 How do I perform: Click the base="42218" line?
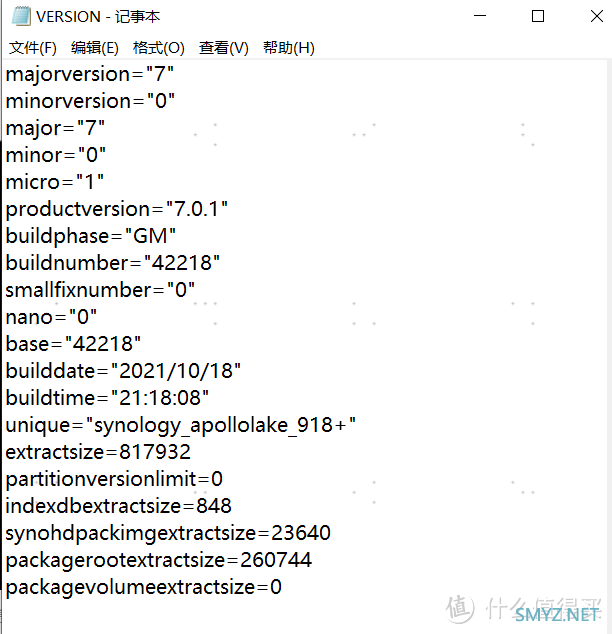point(73,344)
